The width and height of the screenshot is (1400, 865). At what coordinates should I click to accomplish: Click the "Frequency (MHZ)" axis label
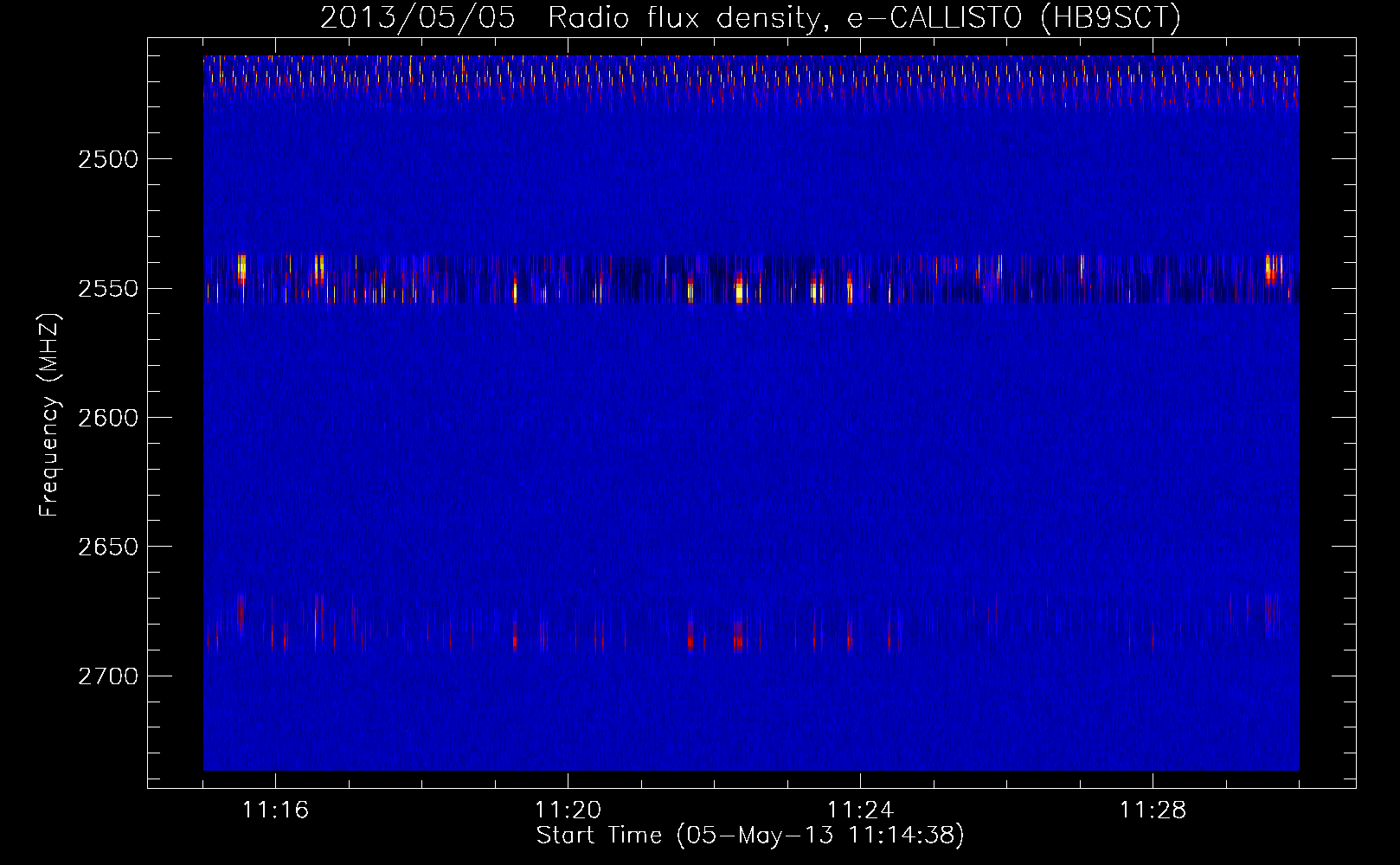tap(49, 415)
